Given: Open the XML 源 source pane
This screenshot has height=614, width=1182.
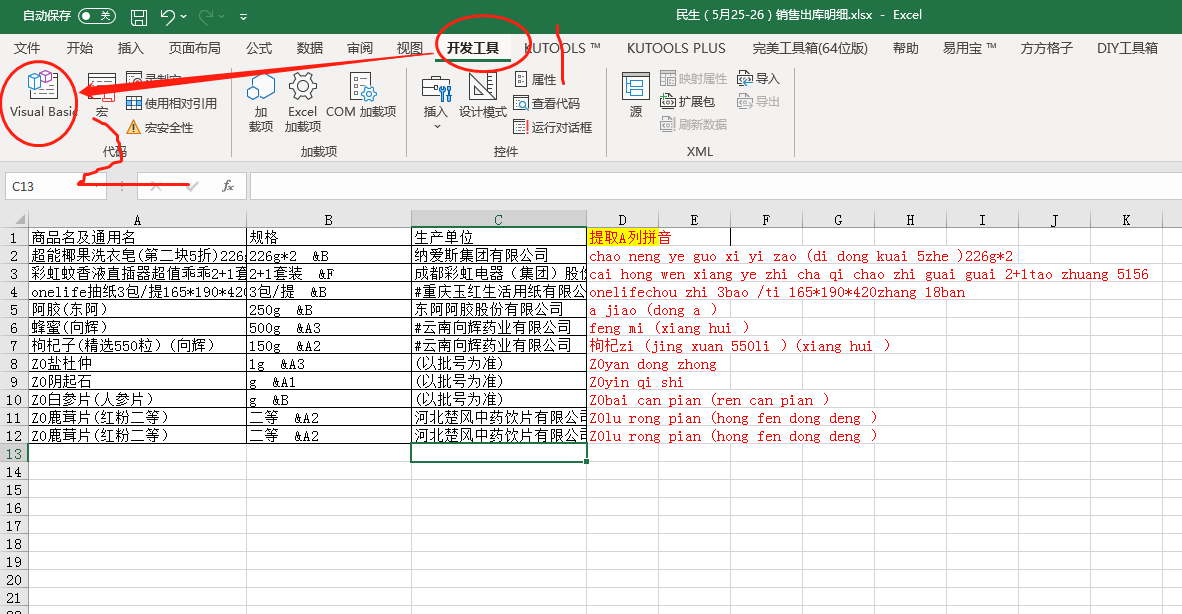Looking at the screenshot, I should pos(635,96).
